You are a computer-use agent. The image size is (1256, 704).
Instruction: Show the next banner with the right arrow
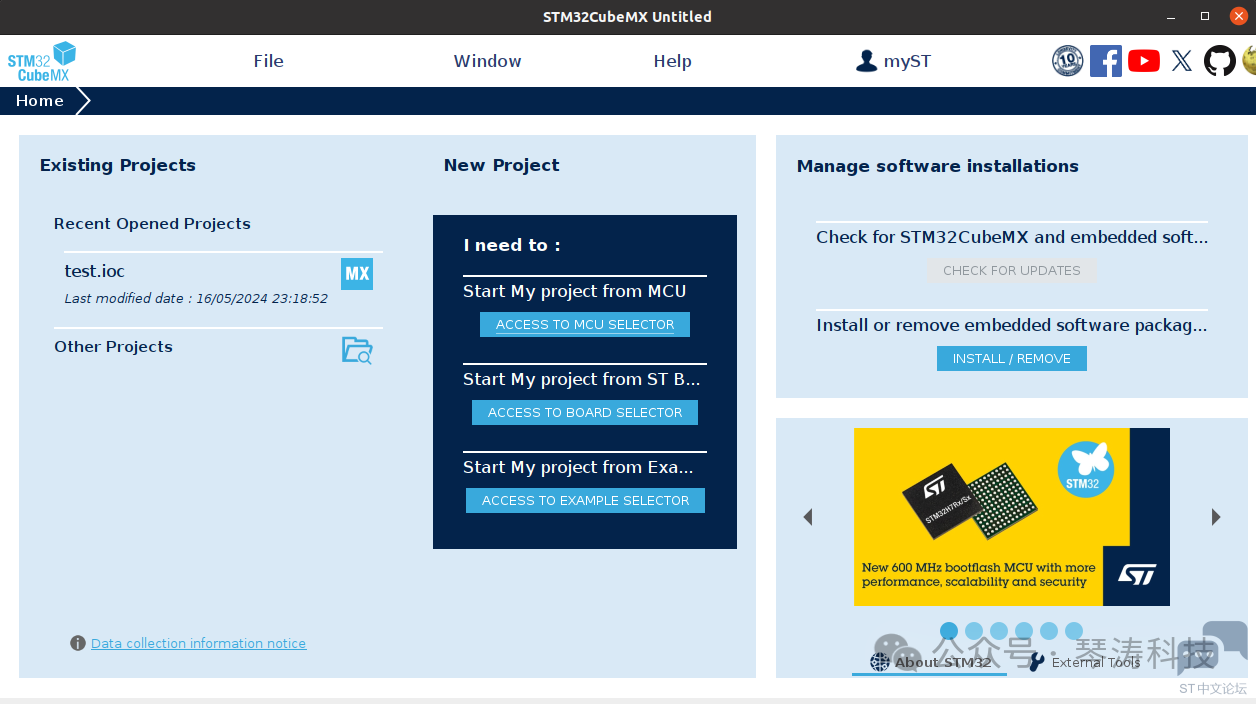click(x=1216, y=517)
